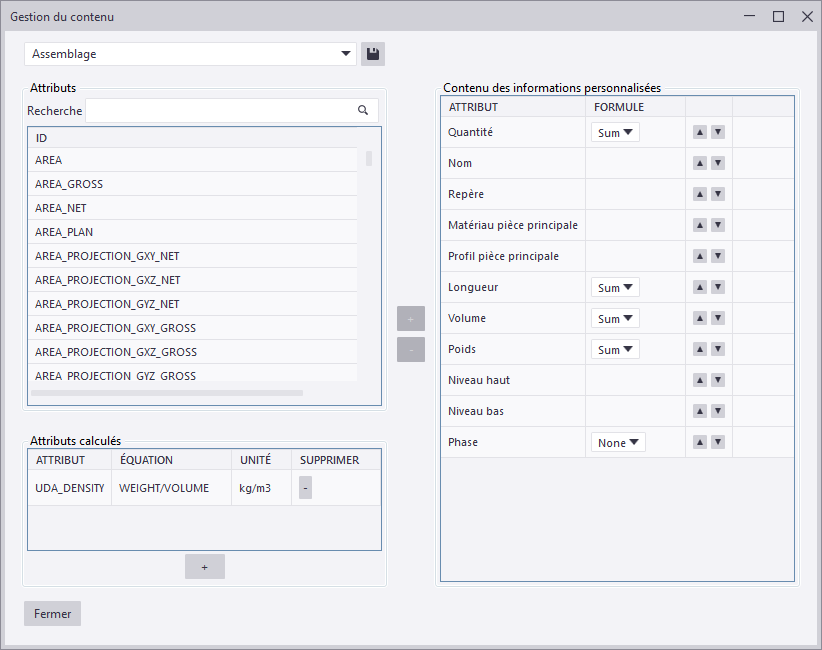Move Longueur row up with arrow
The width and height of the screenshot is (822, 650).
[700, 287]
